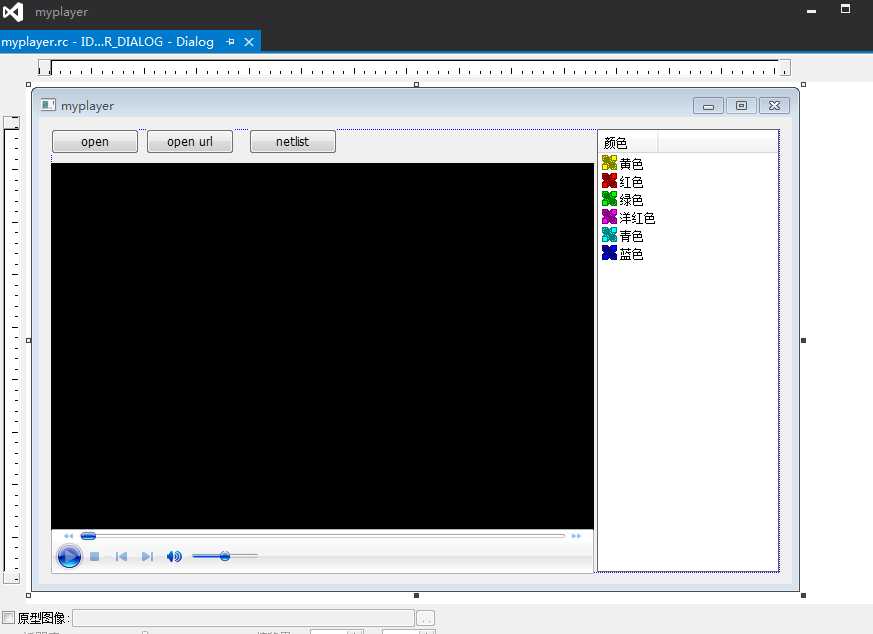Mute the player via speaker icon

(174, 556)
